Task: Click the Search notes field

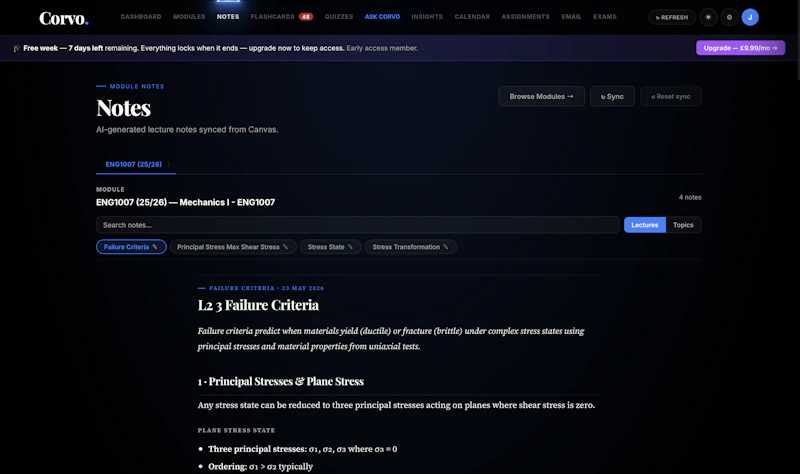Action: (358, 225)
